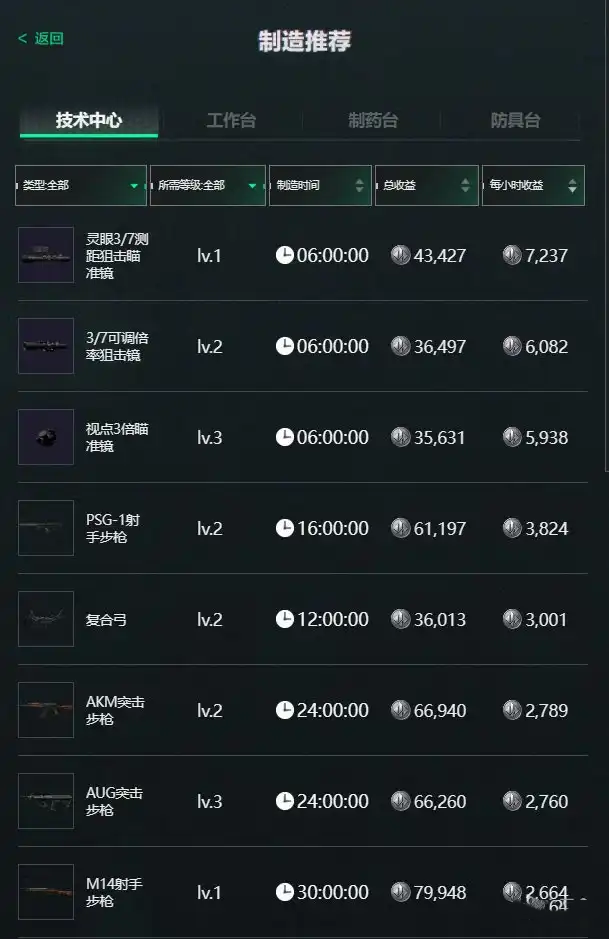Screen dimensions: 609x939
Task: Click the 3/7可调倍率狙击镜 scope icon
Action: coord(46,346)
